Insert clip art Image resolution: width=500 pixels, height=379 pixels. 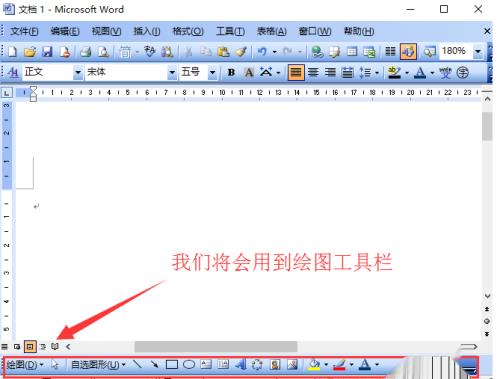(x=275, y=364)
